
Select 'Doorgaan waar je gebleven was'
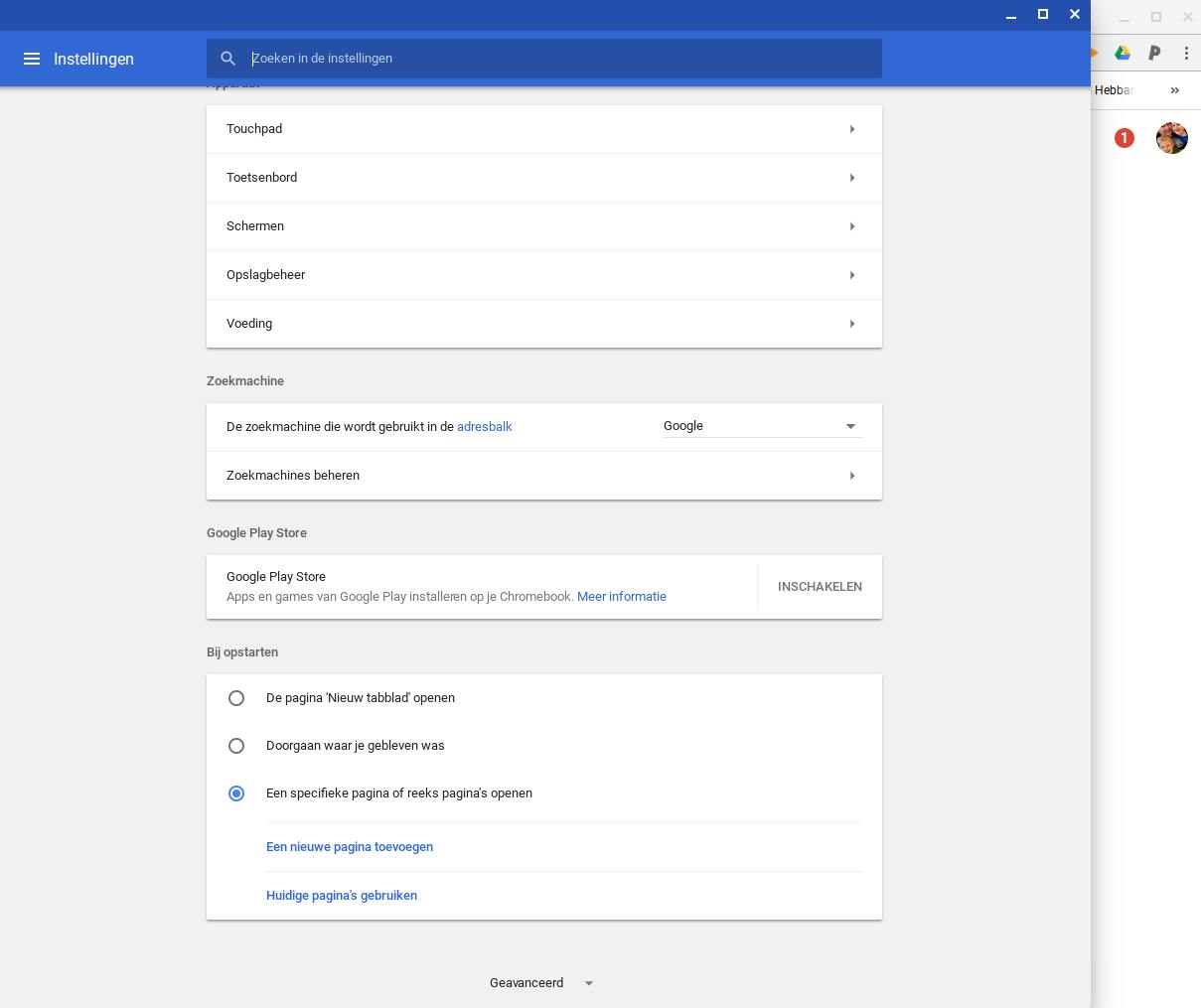pos(236,746)
